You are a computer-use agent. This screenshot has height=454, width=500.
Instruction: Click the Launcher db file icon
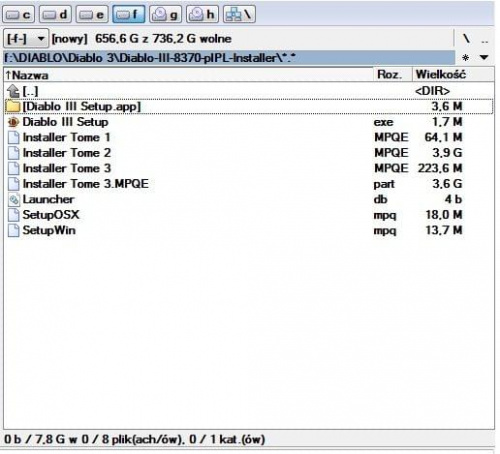pos(13,199)
